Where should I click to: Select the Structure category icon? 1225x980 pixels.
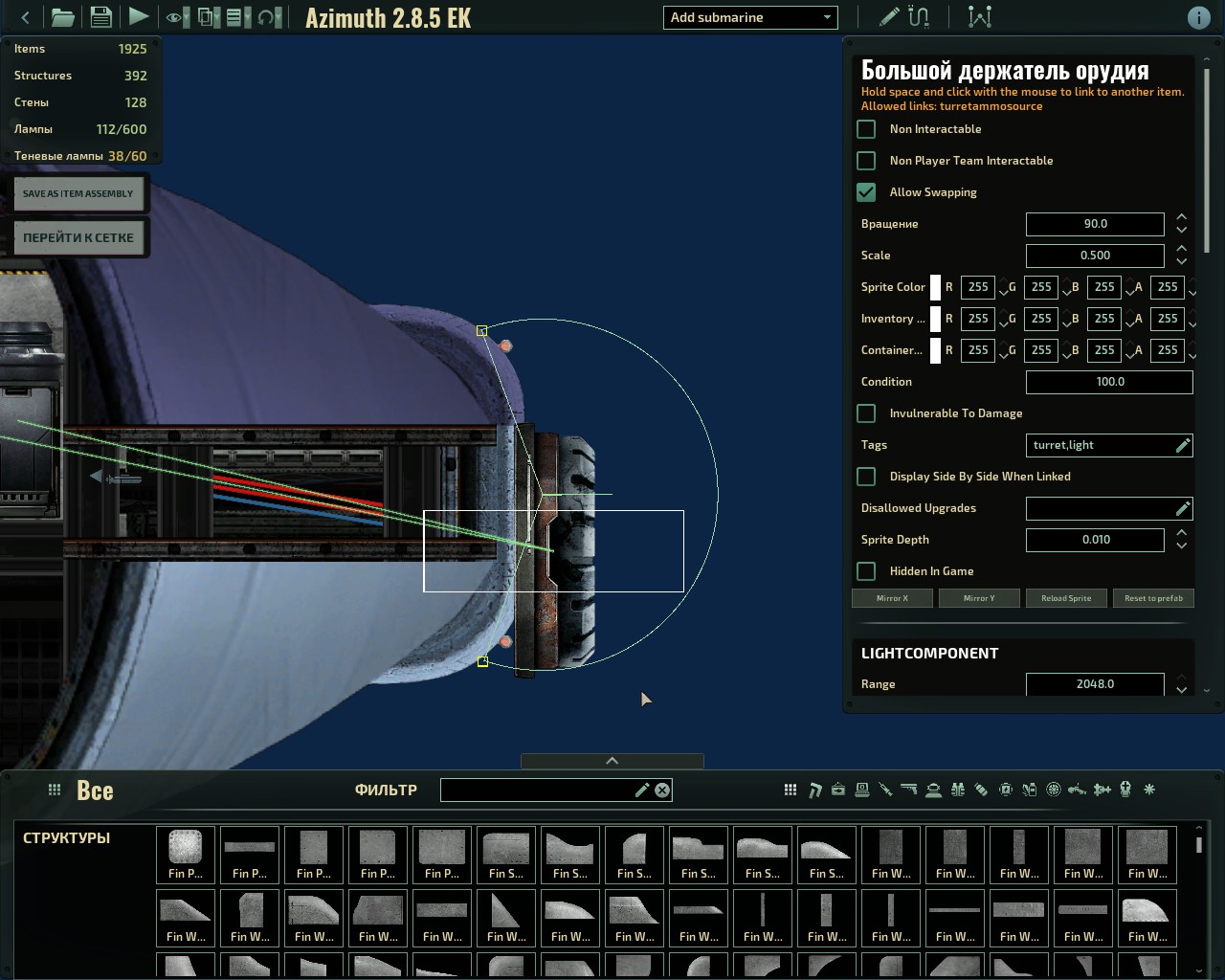pyautogui.click(x=814, y=790)
